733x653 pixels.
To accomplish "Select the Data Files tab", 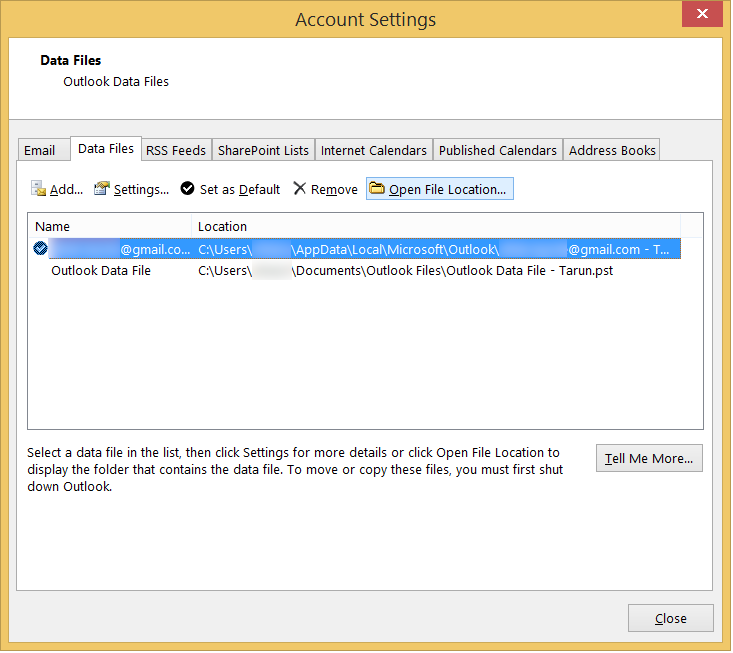I will [106, 149].
